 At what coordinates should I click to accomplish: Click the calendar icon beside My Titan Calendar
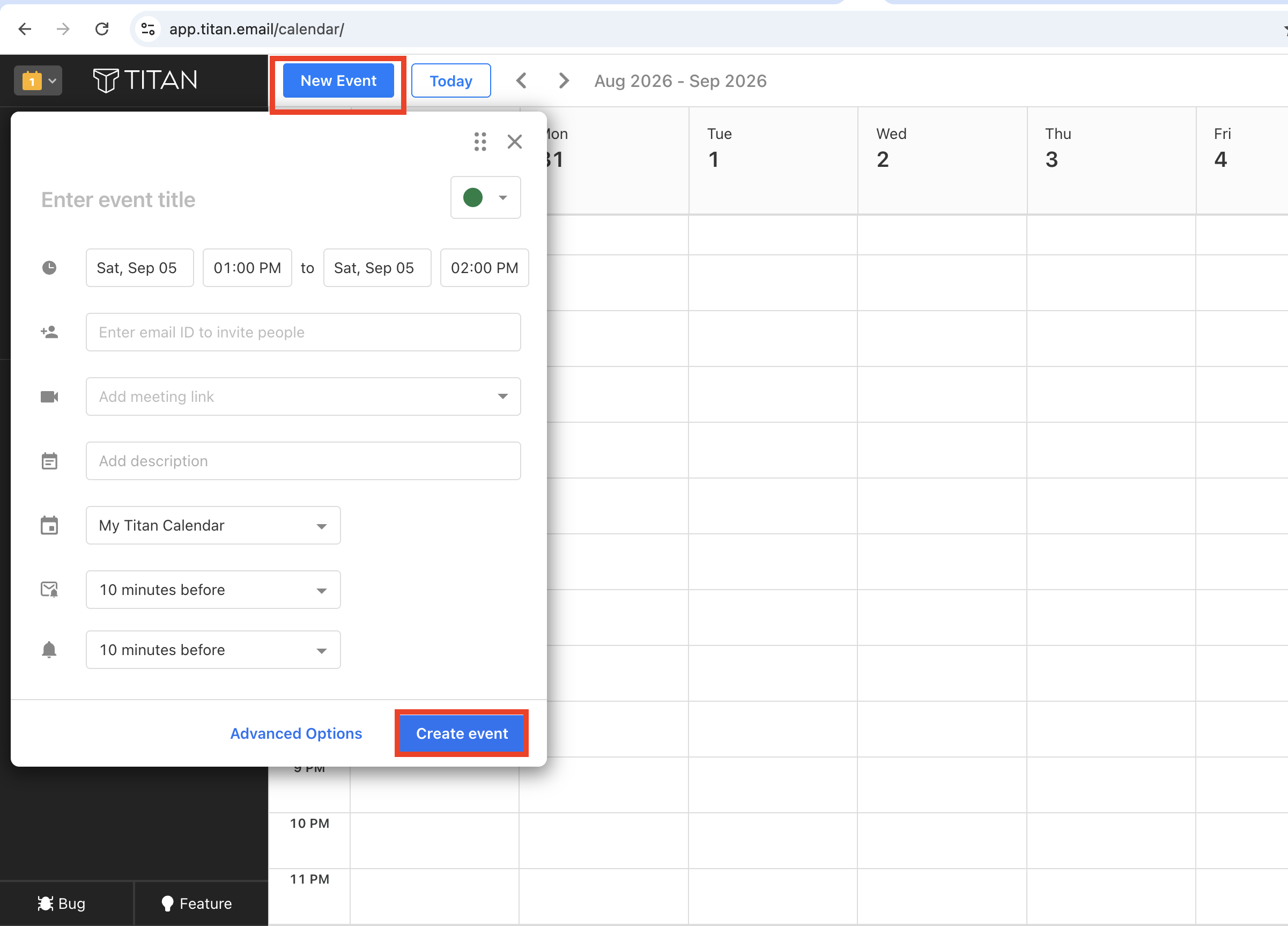[49, 525]
